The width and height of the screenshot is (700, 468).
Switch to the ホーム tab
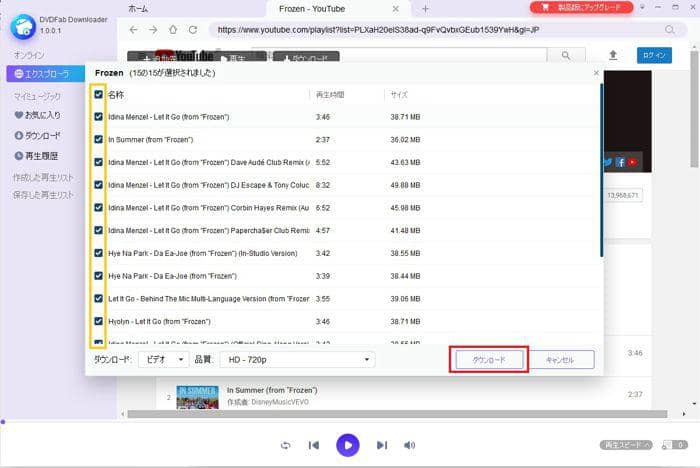[x=138, y=9]
